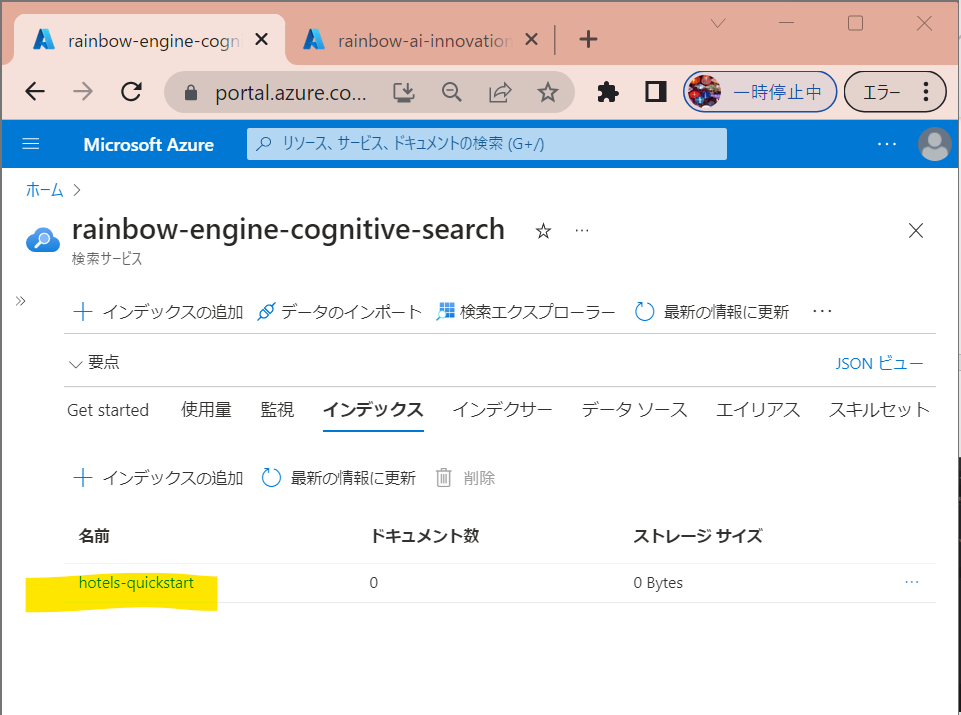The width and height of the screenshot is (961, 715).
Task: Switch to the データ ソース tab
Action: [x=634, y=410]
